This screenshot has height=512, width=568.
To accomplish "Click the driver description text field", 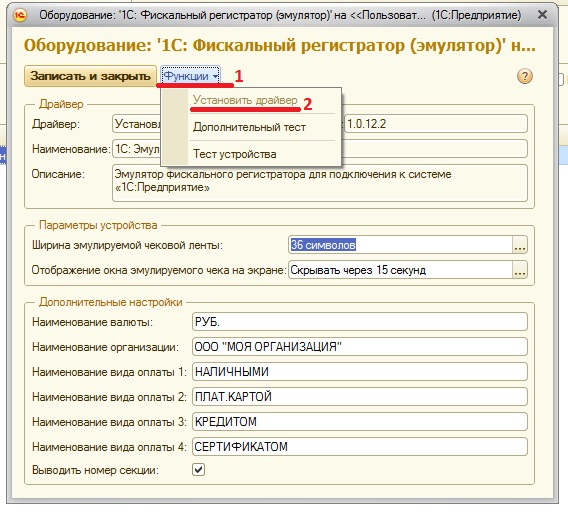I will 320,183.
